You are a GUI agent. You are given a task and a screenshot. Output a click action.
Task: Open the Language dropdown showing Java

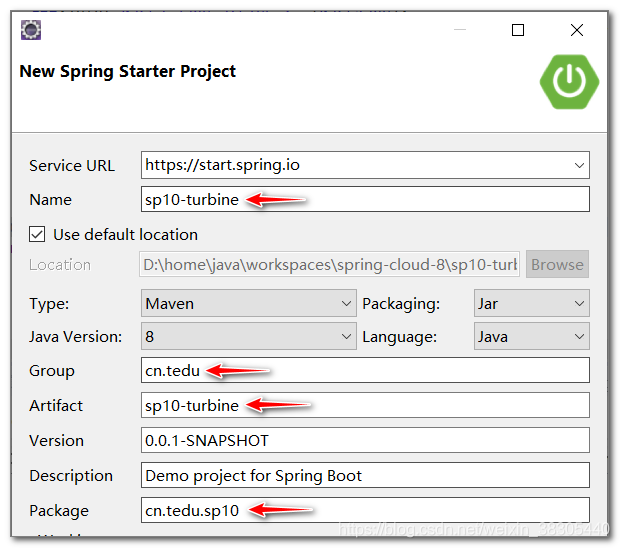[531, 336]
